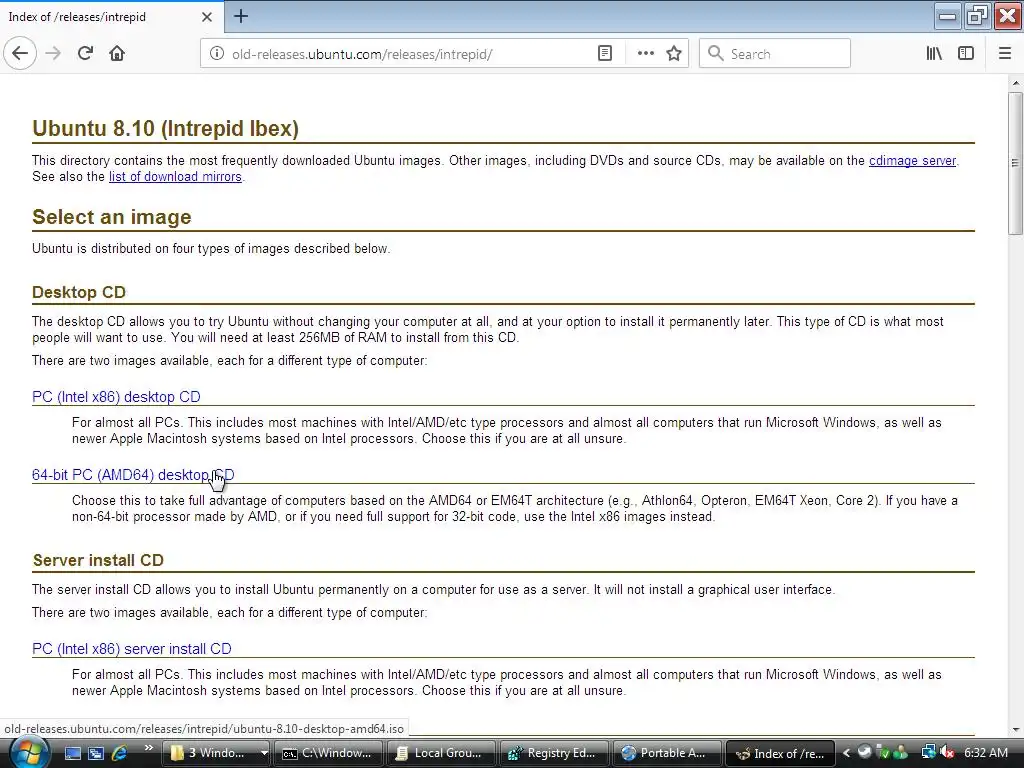Download 64-bit PC (AMD64) desktop CD
The height and width of the screenshot is (768, 1024).
[x=133, y=475]
